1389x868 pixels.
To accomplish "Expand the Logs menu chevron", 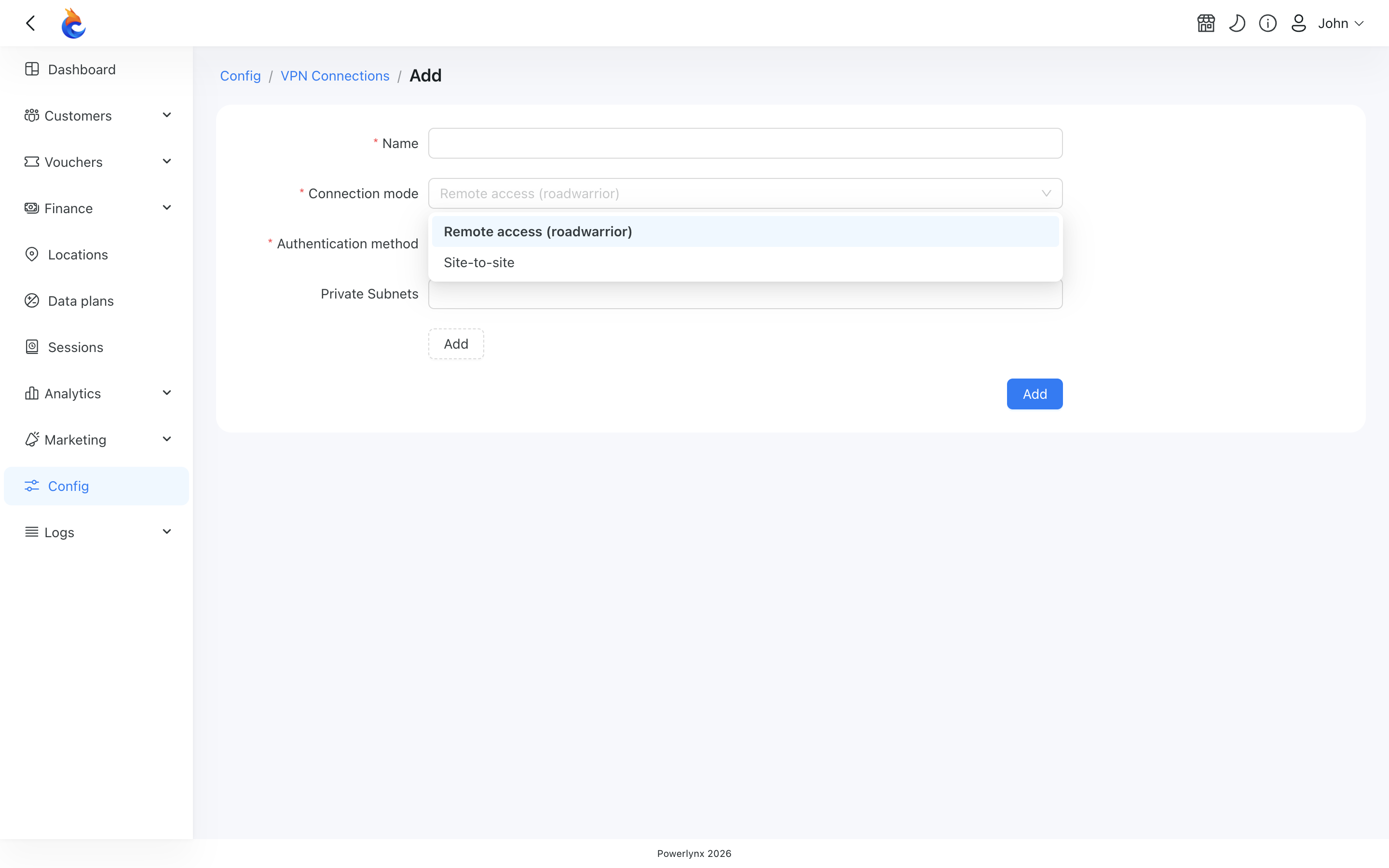I will coord(167,532).
